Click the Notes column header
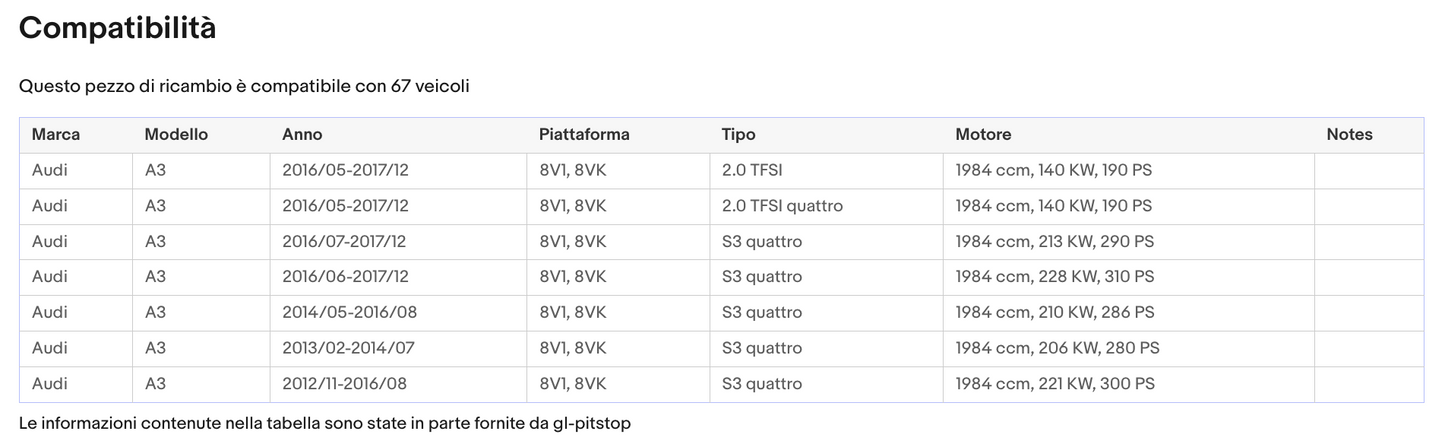This screenshot has height=444, width=1445. (x=1349, y=134)
